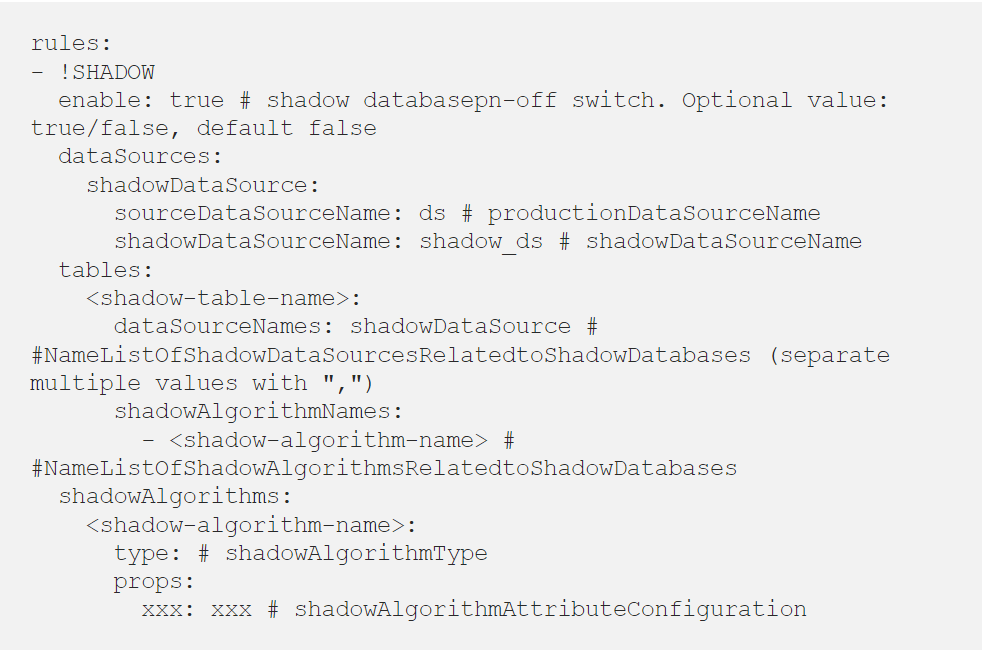Click the "shadowAlgorithmAttributeConfiguration" comment
The width and height of the screenshot is (983, 650).
coord(550,609)
